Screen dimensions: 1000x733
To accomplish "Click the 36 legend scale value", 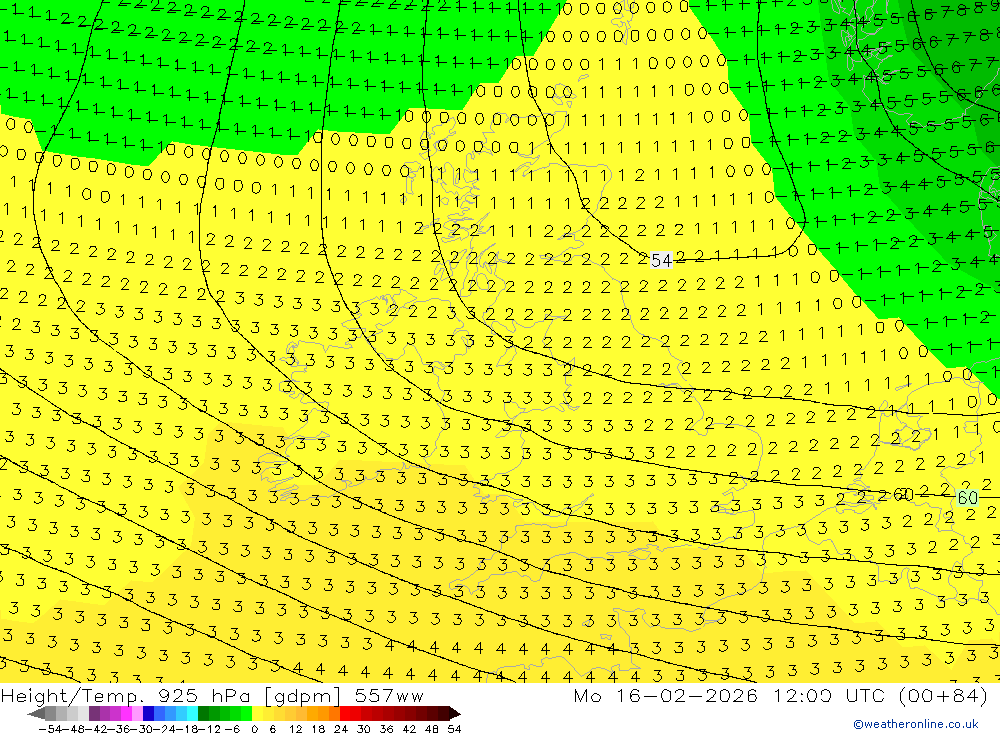I will tap(386, 729).
